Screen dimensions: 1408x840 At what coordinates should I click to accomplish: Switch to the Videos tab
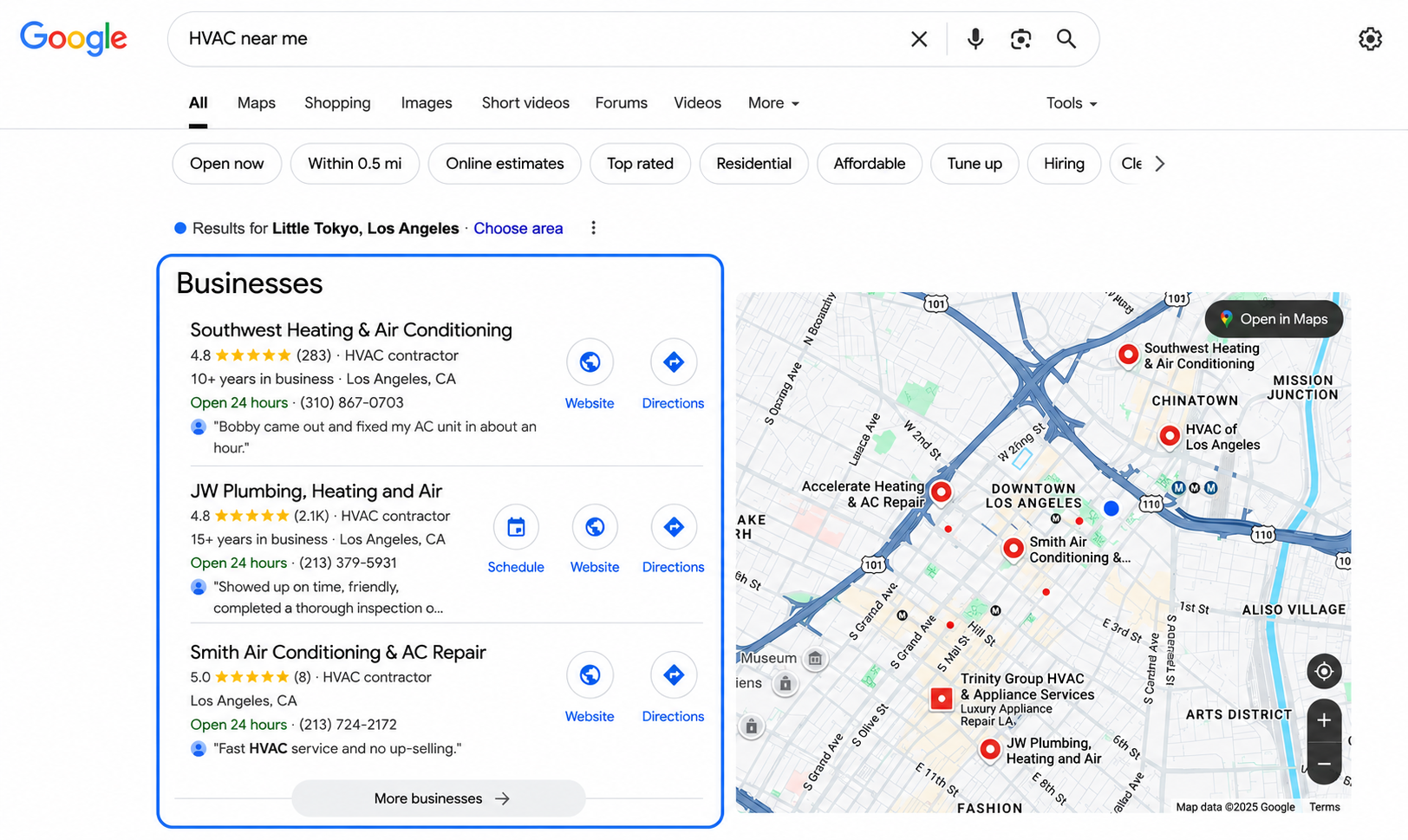[x=697, y=103]
